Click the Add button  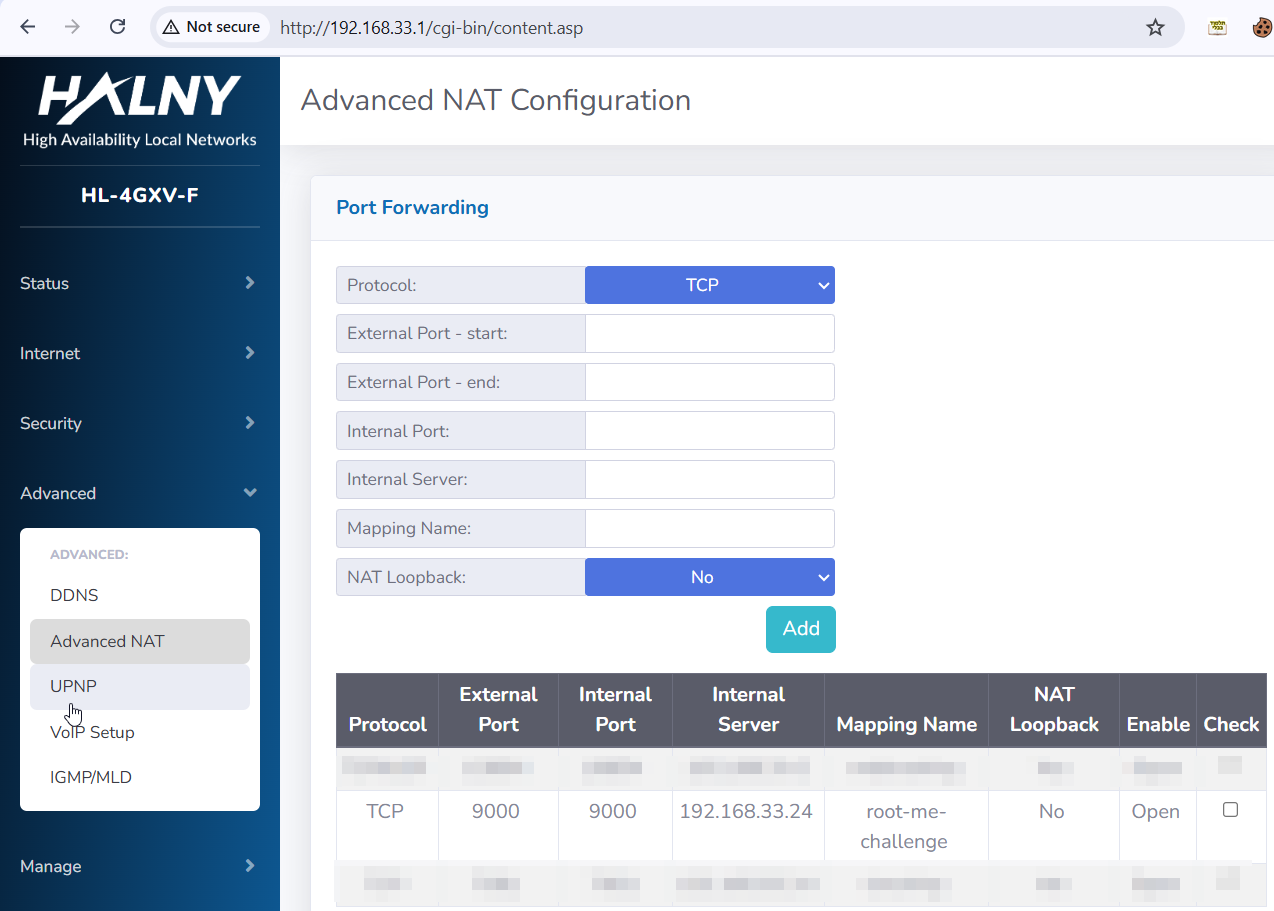tap(800, 629)
